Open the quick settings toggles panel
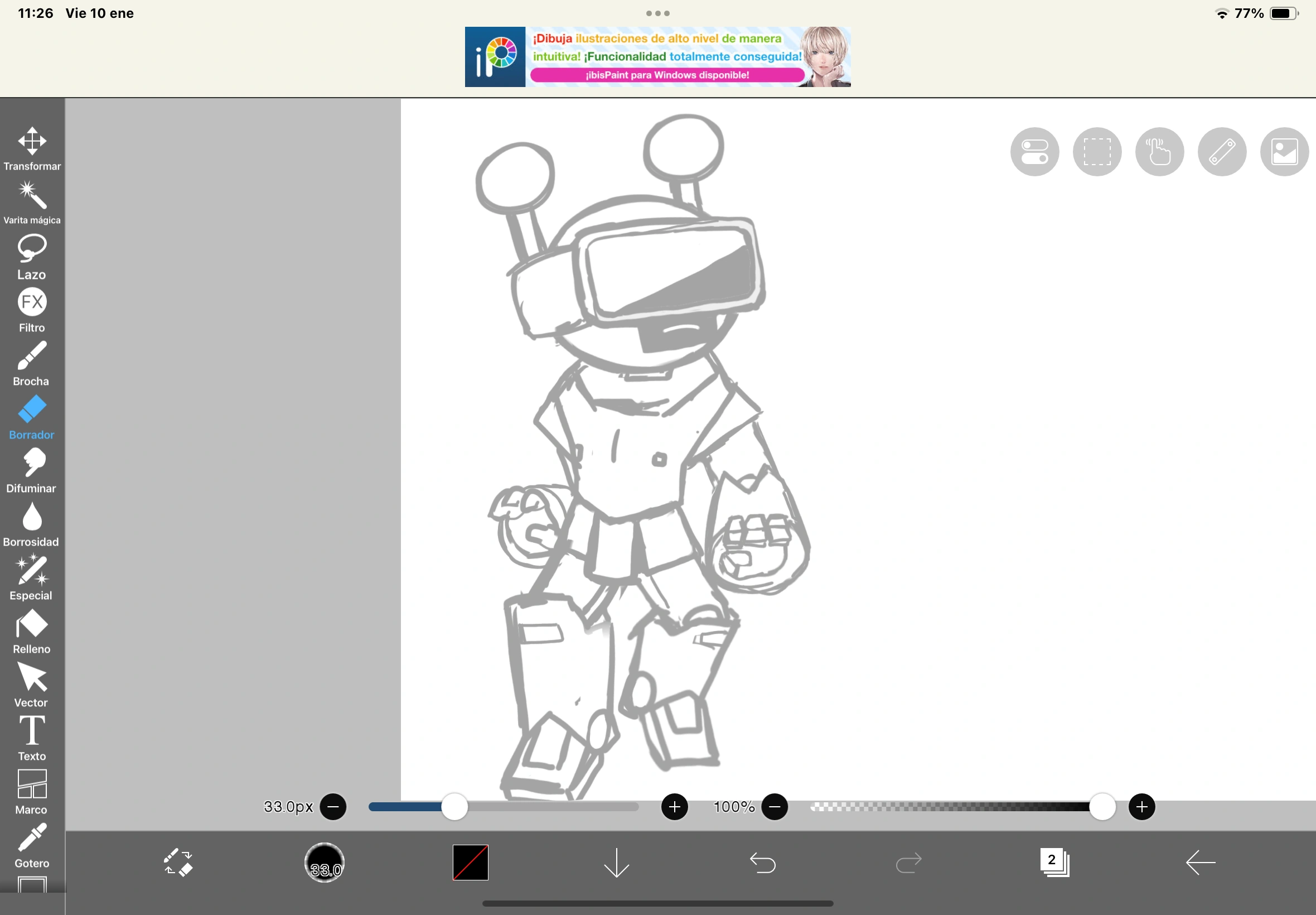 coord(1034,151)
